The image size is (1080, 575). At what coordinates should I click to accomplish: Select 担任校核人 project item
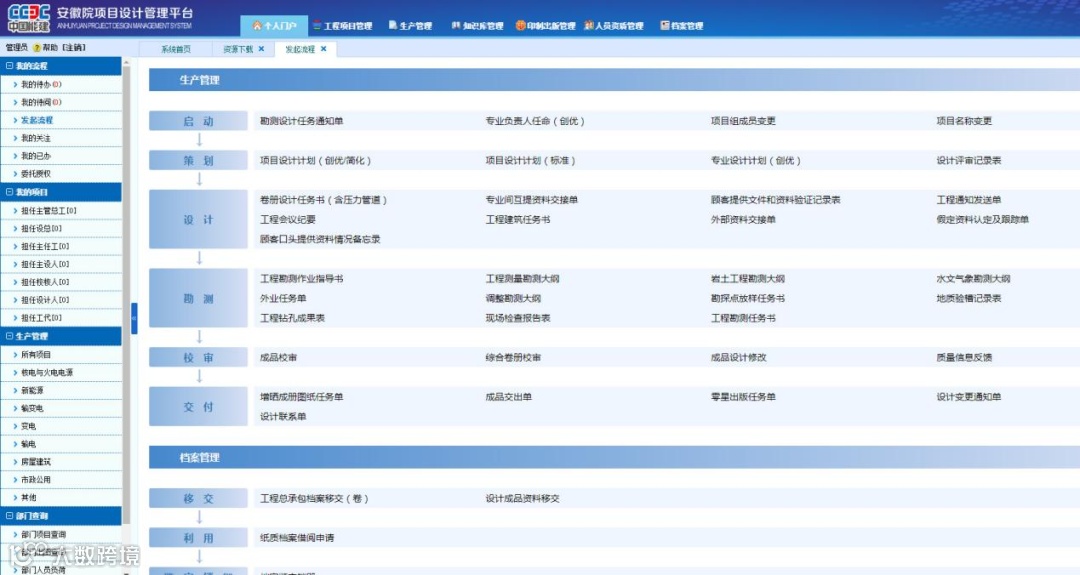[x=61, y=282]
